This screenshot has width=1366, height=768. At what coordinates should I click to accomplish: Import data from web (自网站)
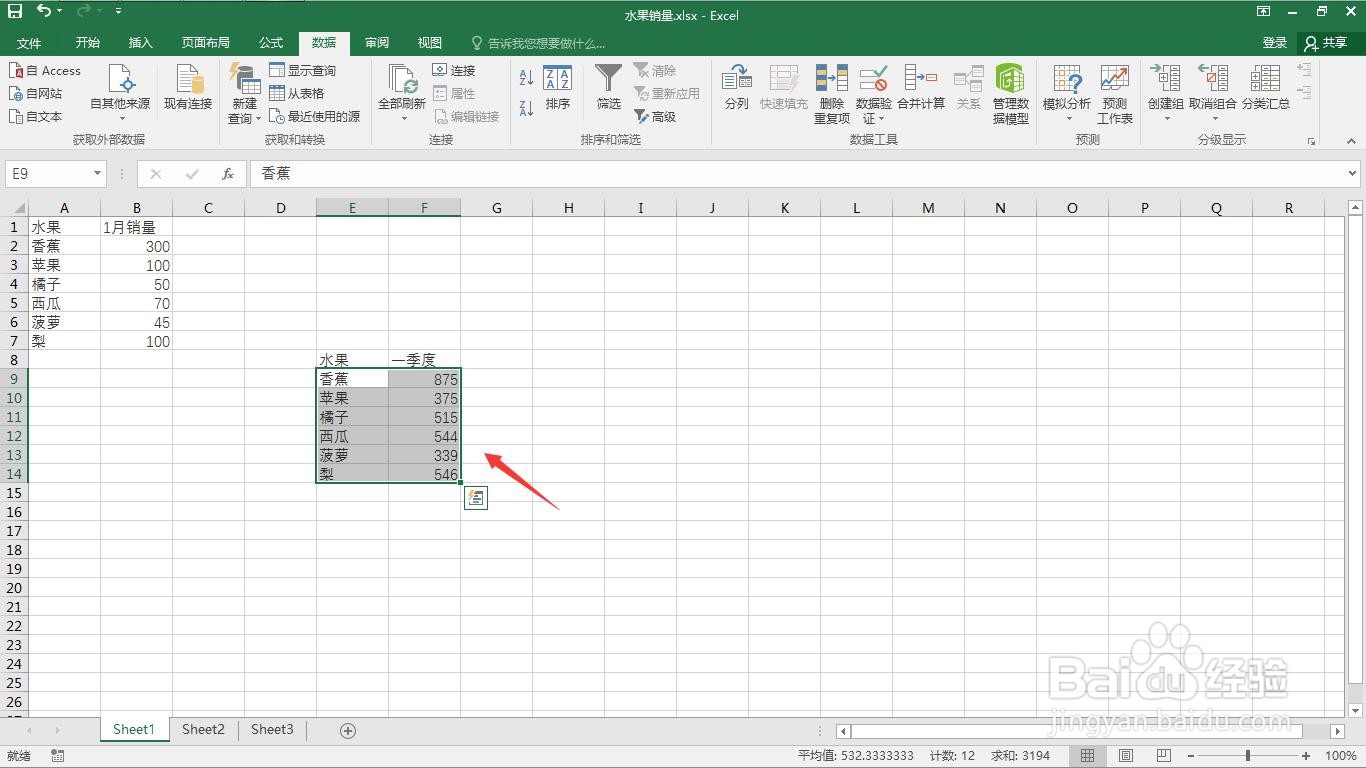36,94
